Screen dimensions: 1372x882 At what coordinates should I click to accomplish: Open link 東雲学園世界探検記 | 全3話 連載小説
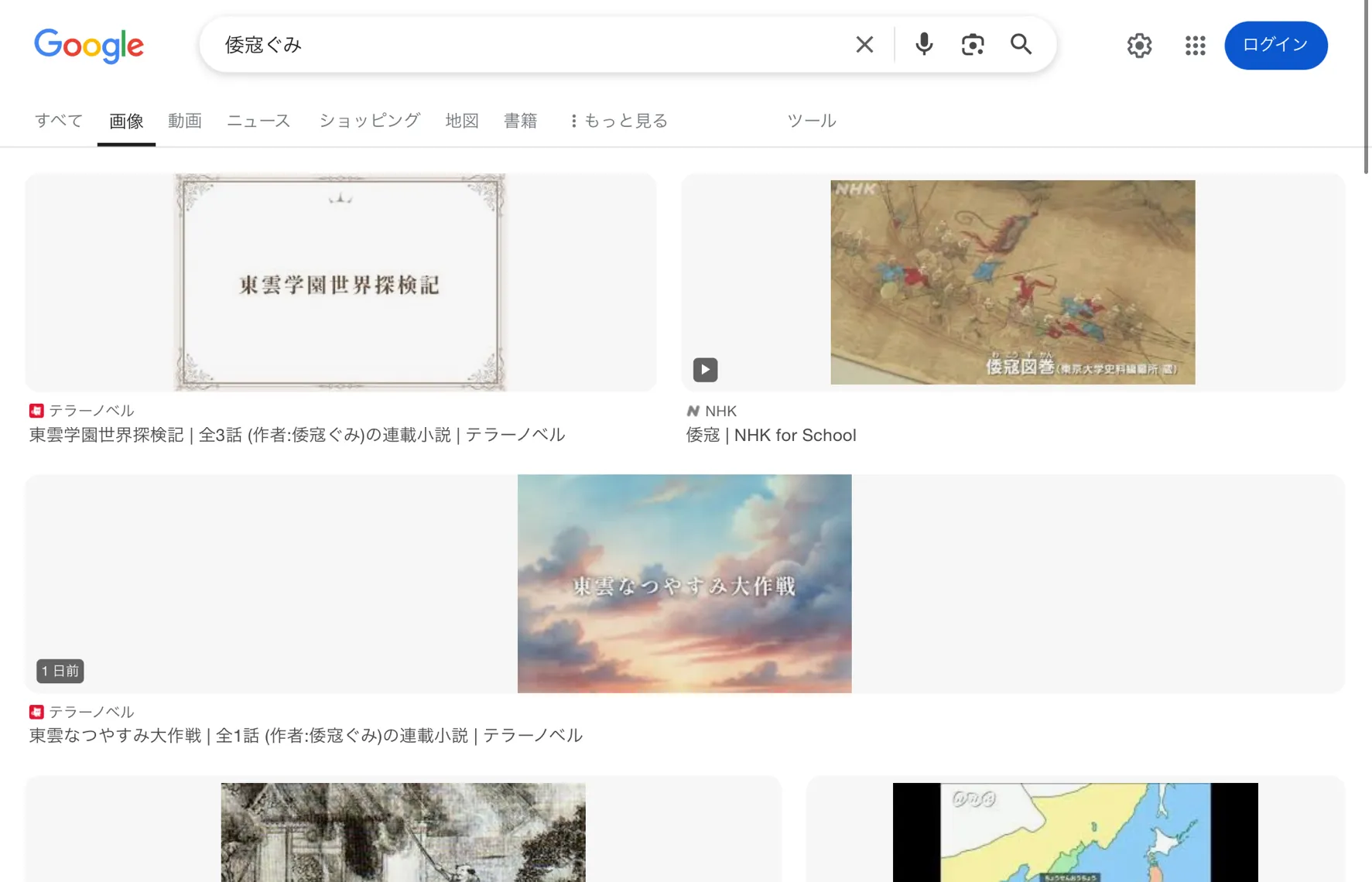(x=297, y=435)
